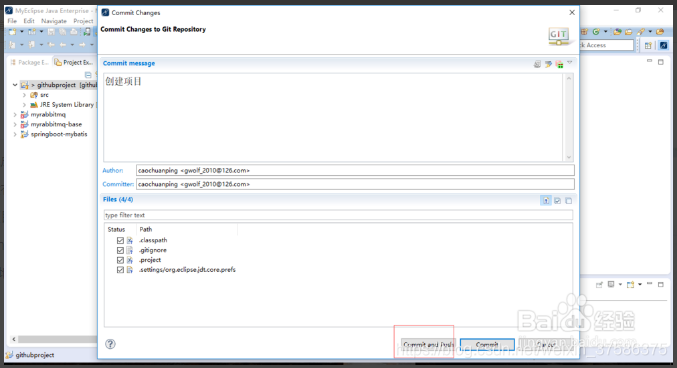The height and width of the screenshot is (368, 677).
Task: Click the Display Selected Console icon
Action: [x=611, y=285]
